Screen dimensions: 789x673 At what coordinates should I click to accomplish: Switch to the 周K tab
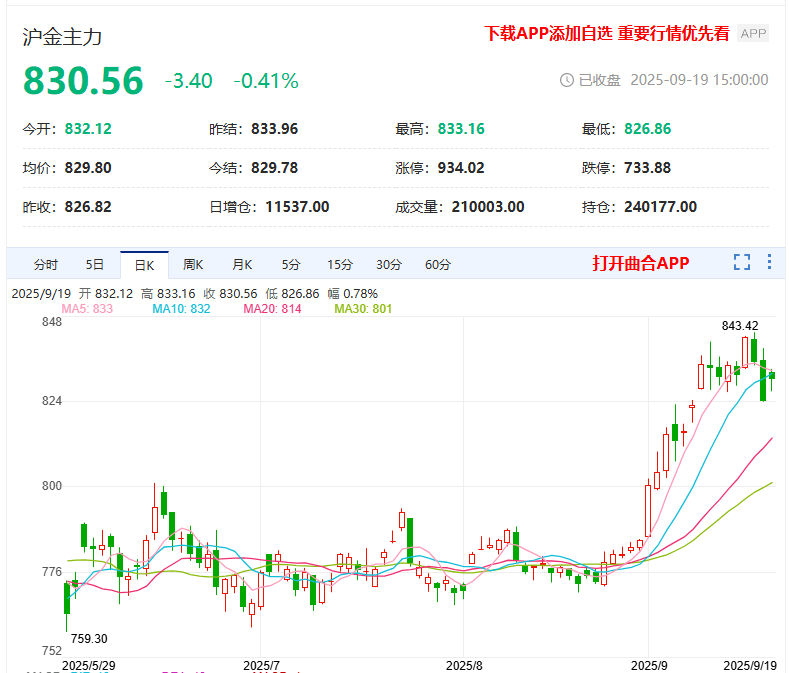[193, 265]
